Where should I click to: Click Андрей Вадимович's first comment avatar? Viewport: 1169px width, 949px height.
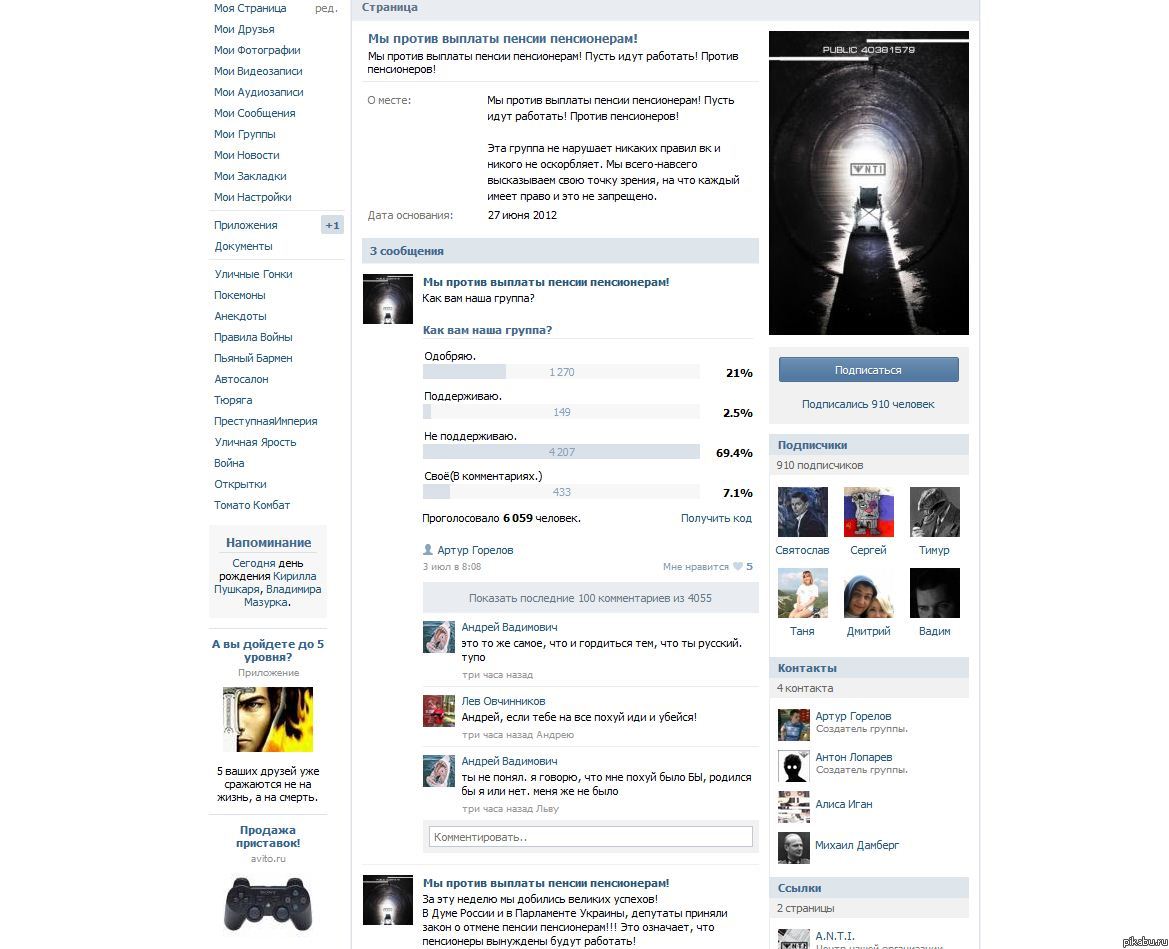tap(439, 637)
